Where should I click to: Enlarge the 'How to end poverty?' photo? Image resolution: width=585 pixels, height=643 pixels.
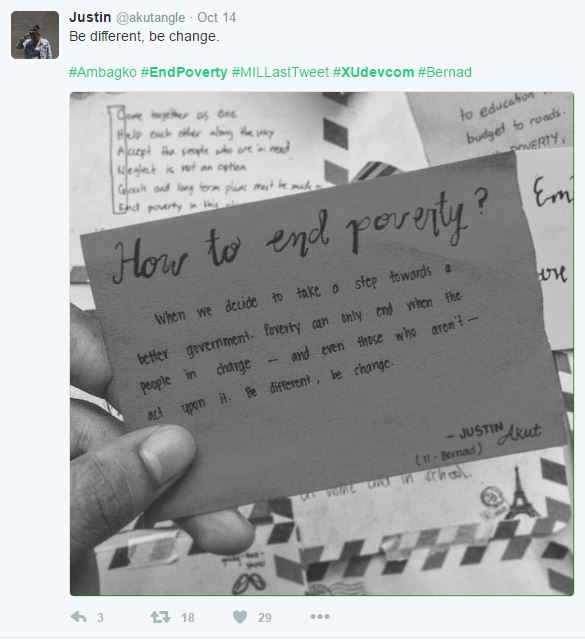322,344
